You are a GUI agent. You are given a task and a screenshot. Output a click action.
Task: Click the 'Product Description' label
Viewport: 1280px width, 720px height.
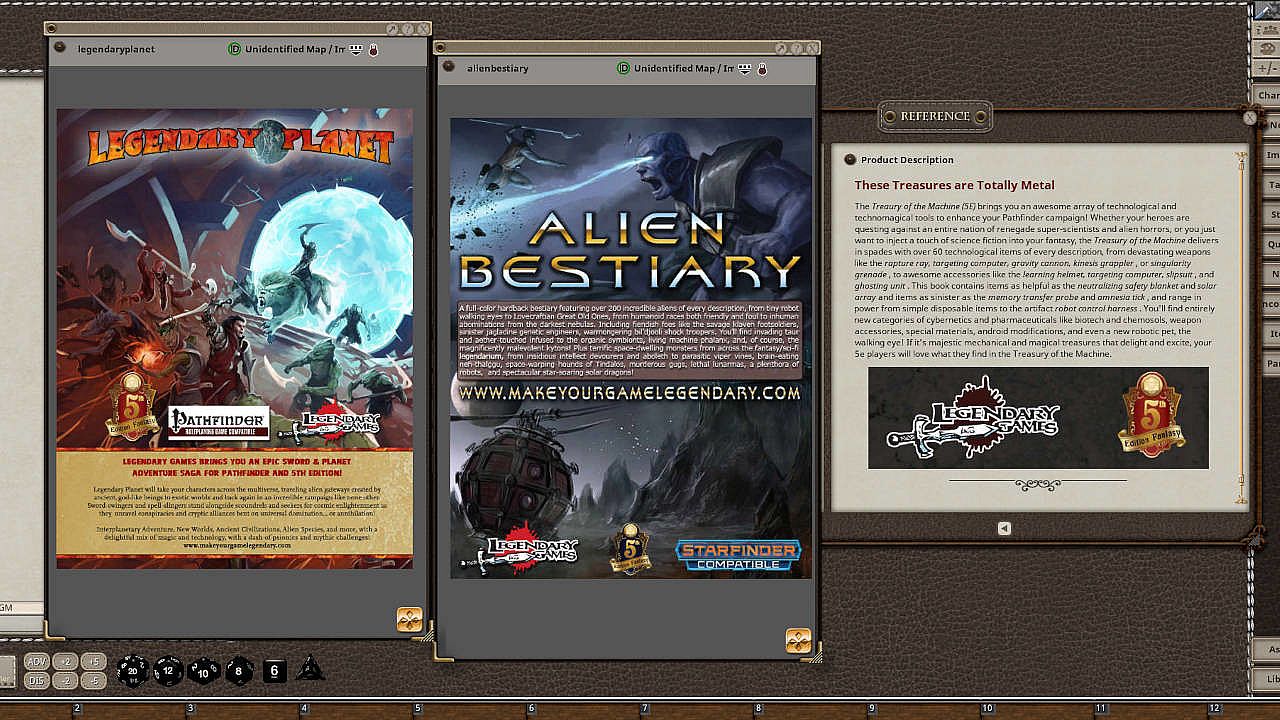click(x=907, y=159)
